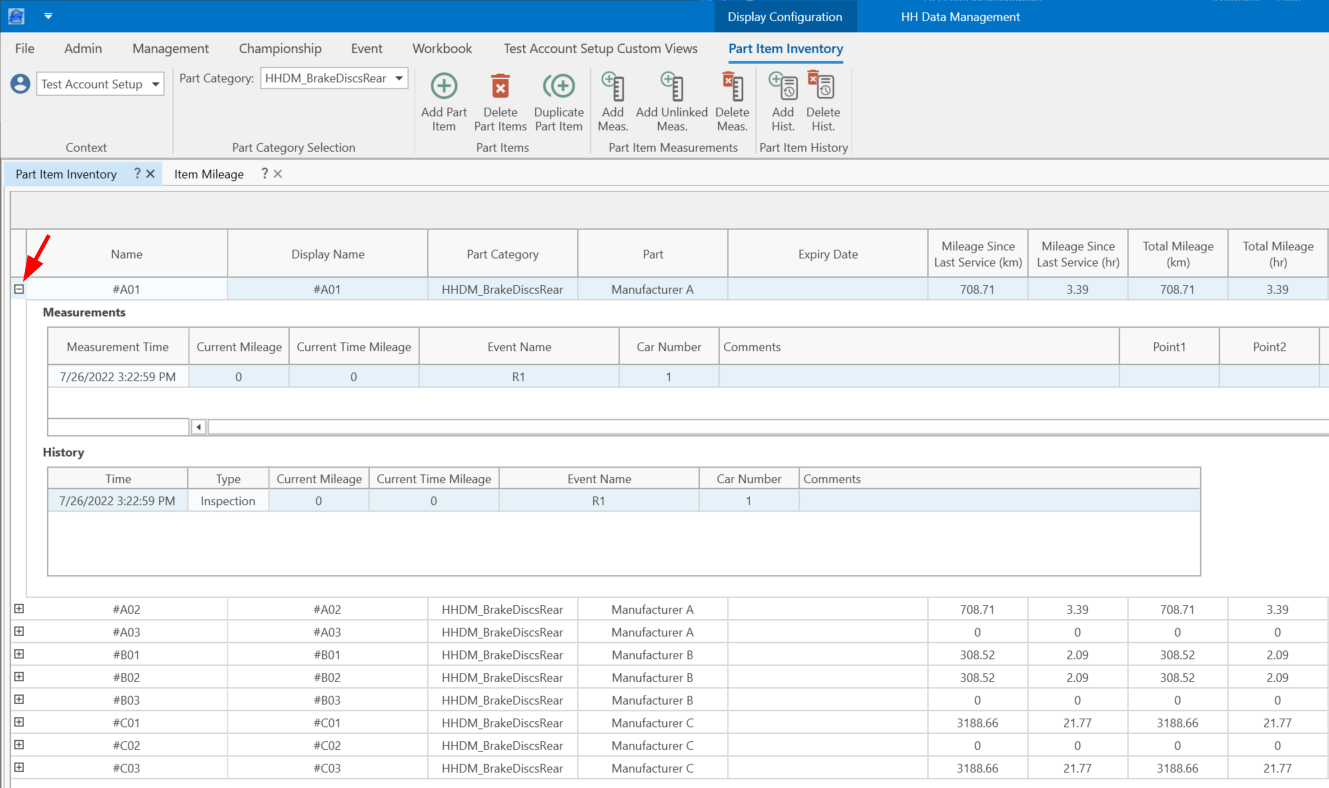Click Measurements horizontal scrollbar left arrow
1329x788 pixels.
pos(198,427)
